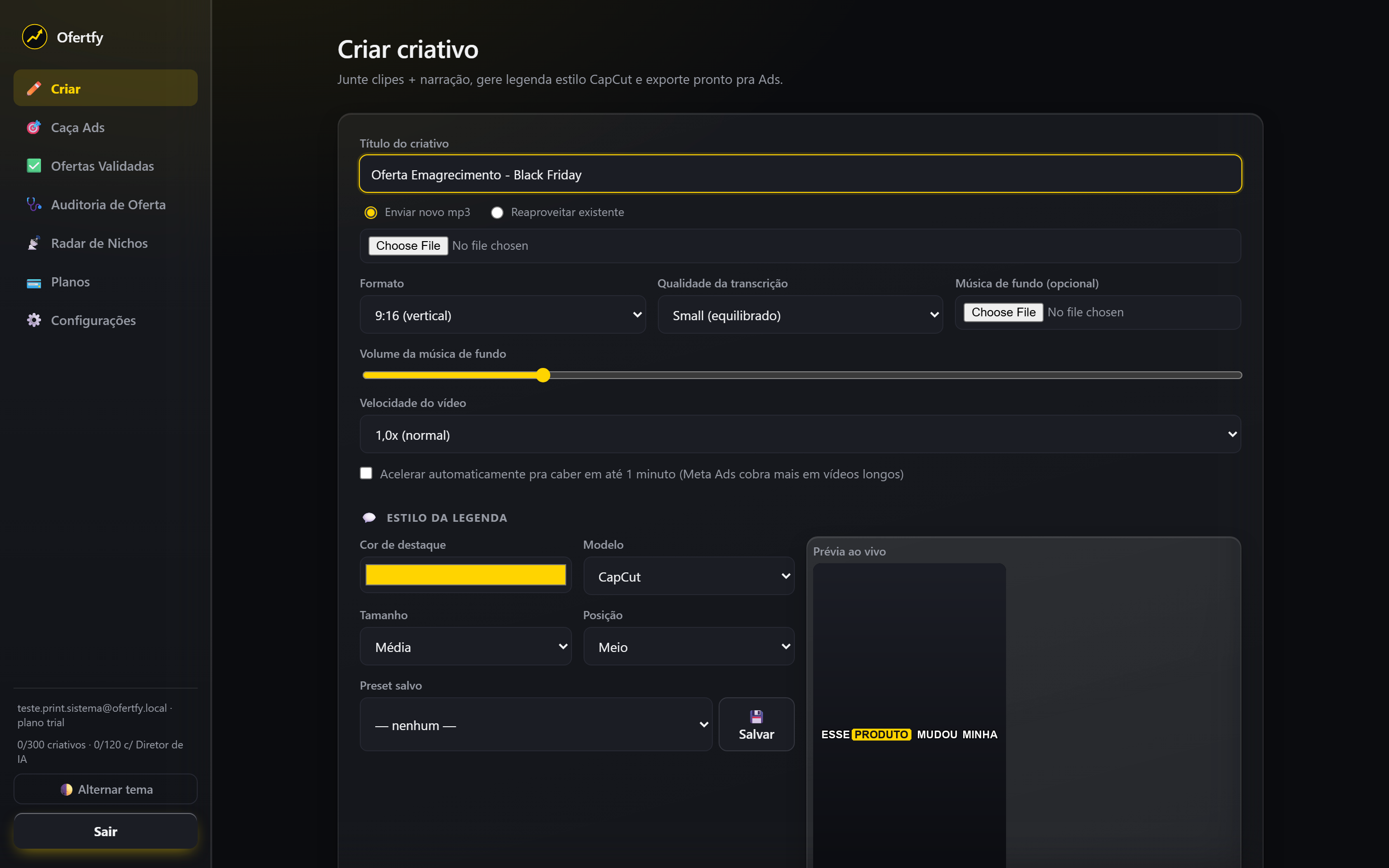Click the gear icon beside Configurações

pyautogui.click(x=34, y=320)
